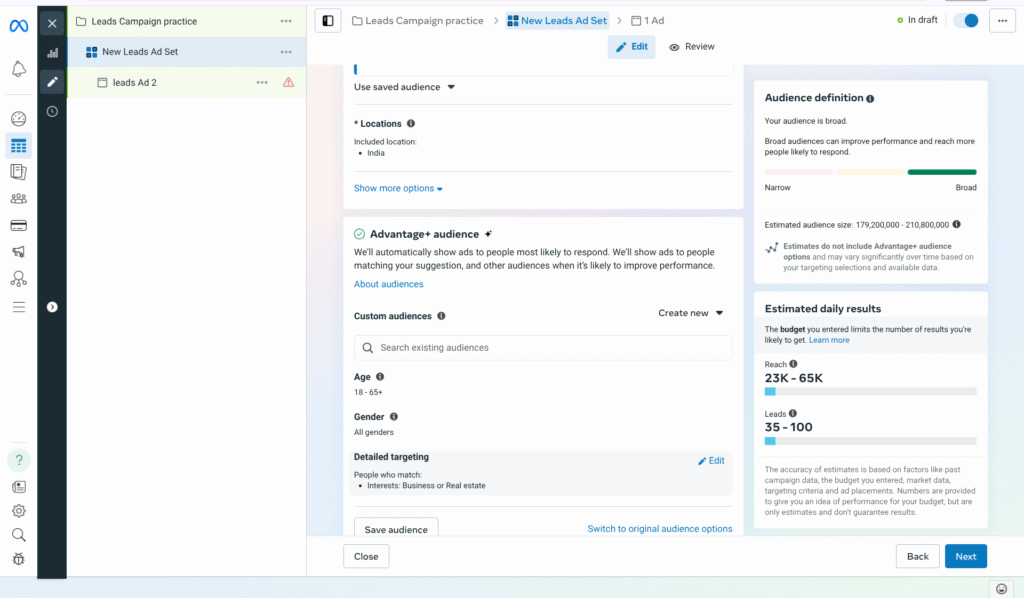The width and height of the screenshot is (1024, 598).
Task: Open the megaphone advertising settings icon
Action: 18,252
